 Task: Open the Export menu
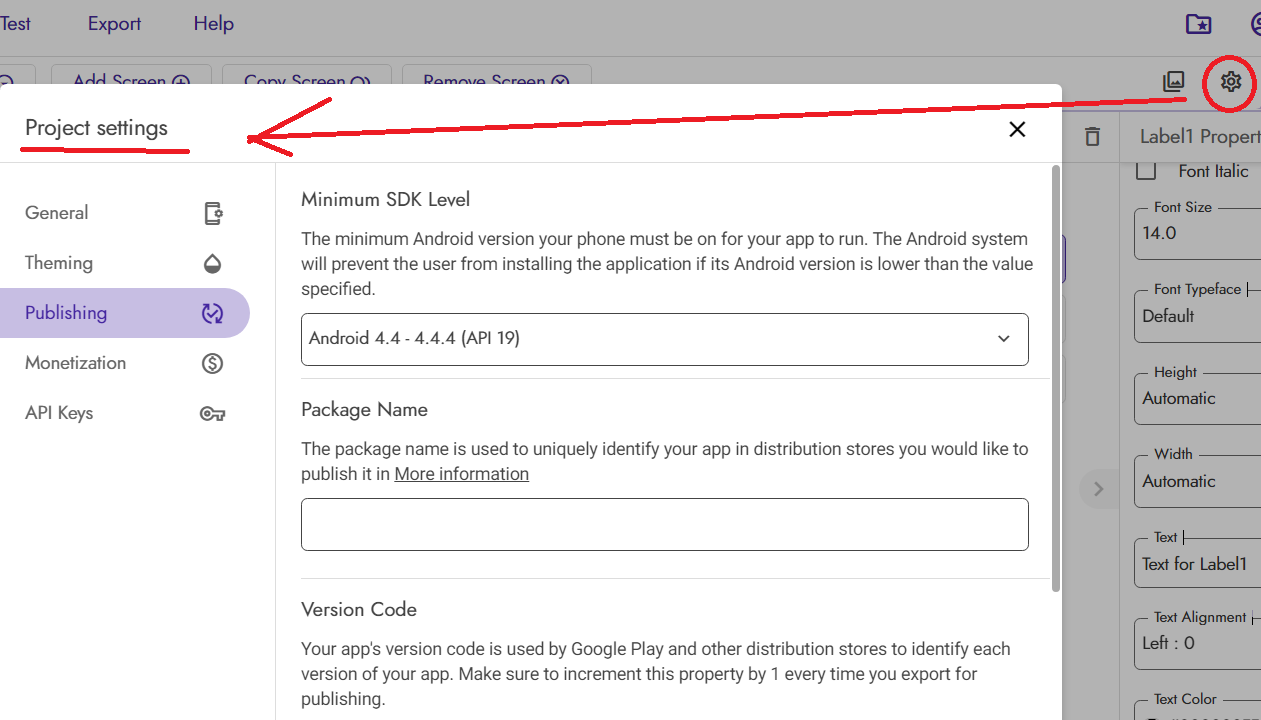114,24
